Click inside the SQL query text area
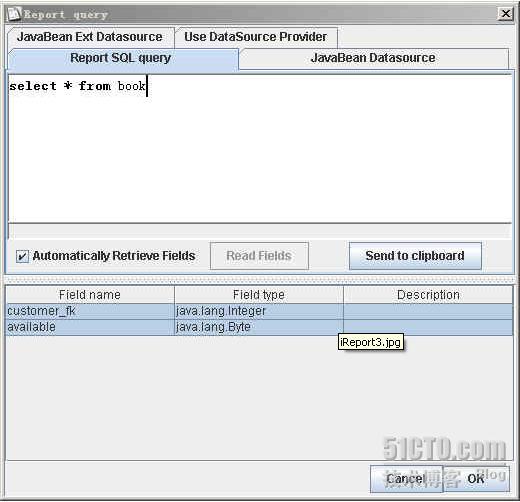 [x=260, y=149]
